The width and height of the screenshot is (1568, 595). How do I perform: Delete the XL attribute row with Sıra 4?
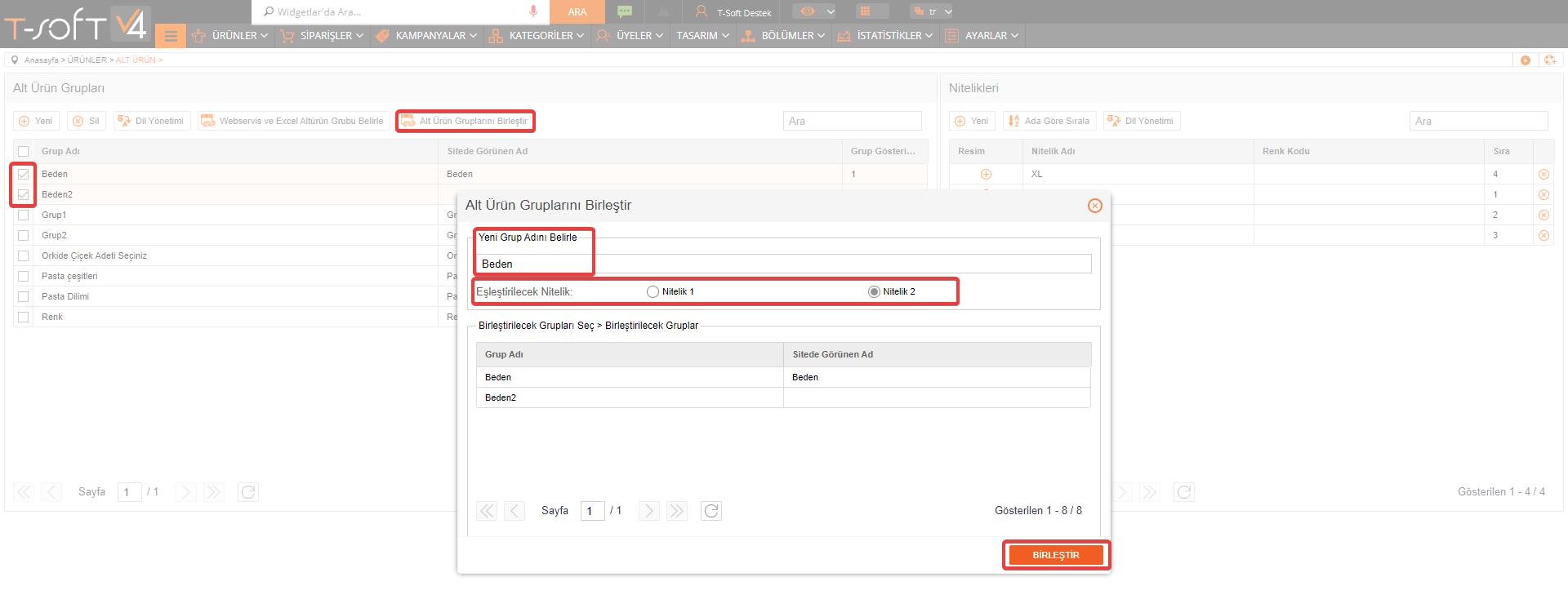click(1543, 174)
